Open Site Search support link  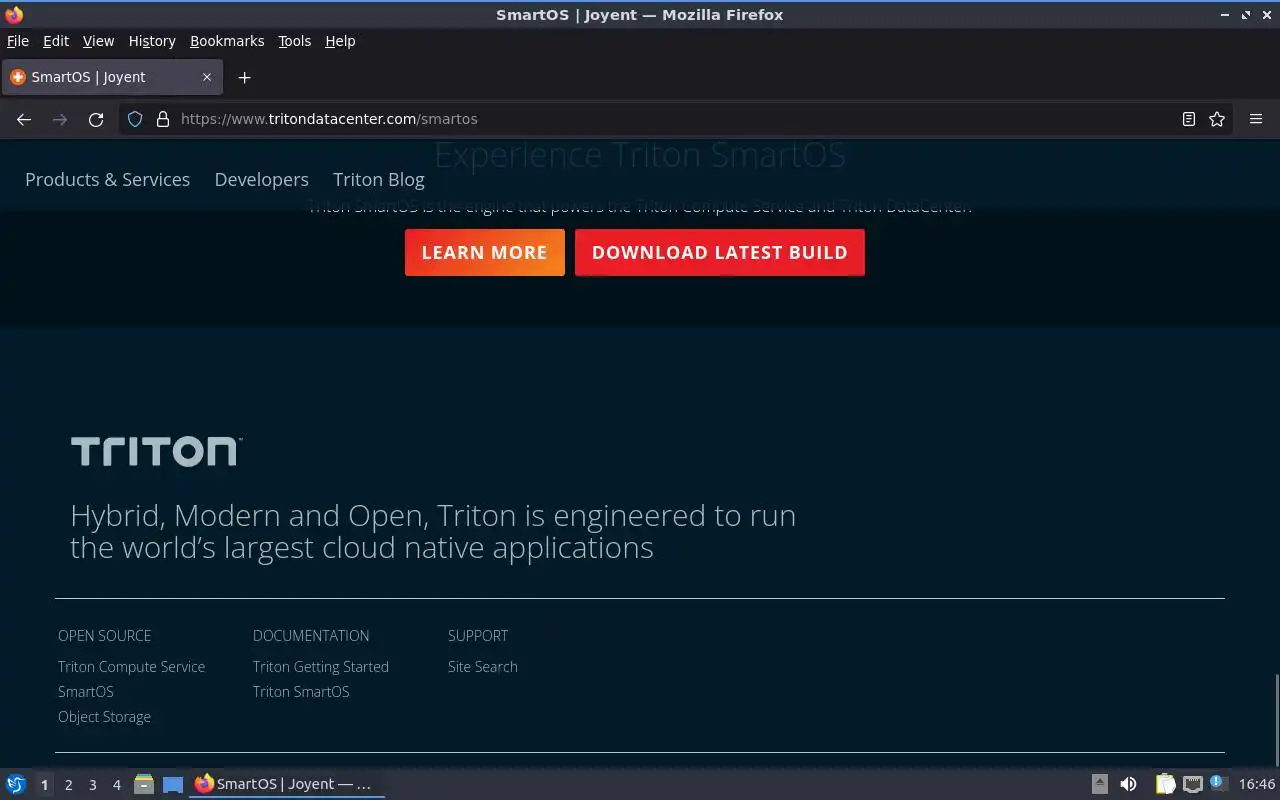[x=483, y=667]
